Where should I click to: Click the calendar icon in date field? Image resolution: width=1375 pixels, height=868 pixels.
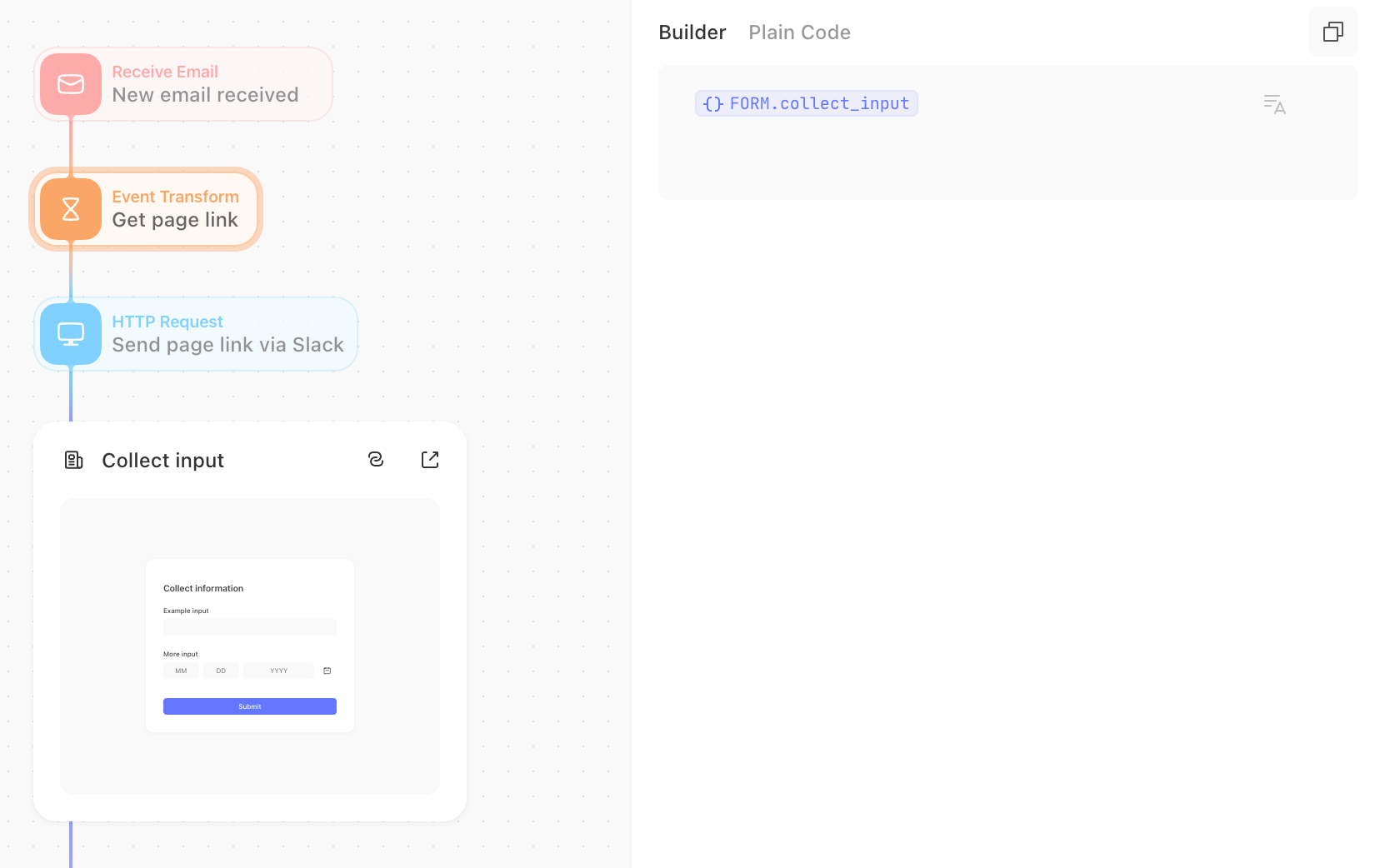click(327, 671)
